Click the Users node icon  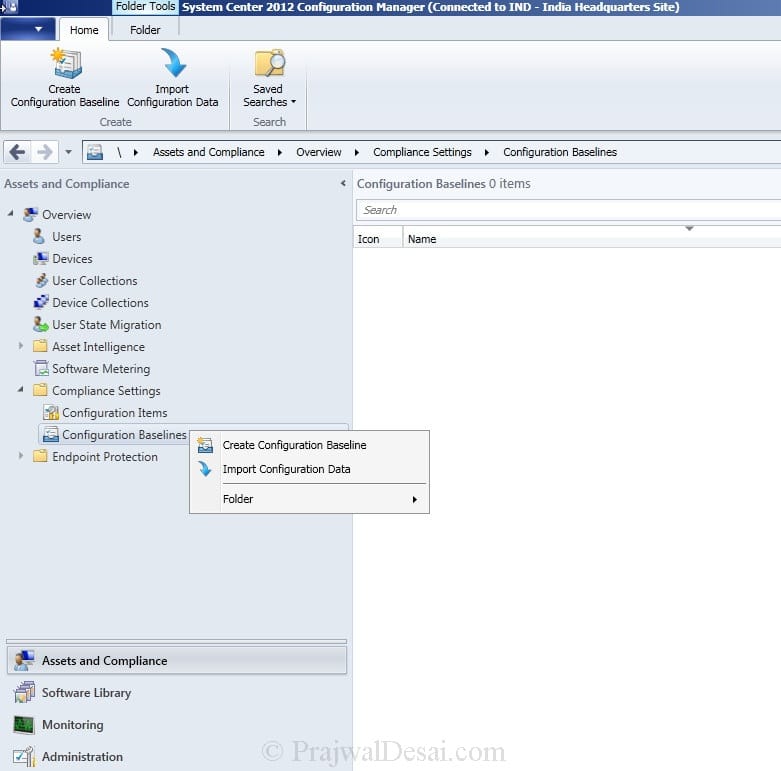[x=39, y=237]
